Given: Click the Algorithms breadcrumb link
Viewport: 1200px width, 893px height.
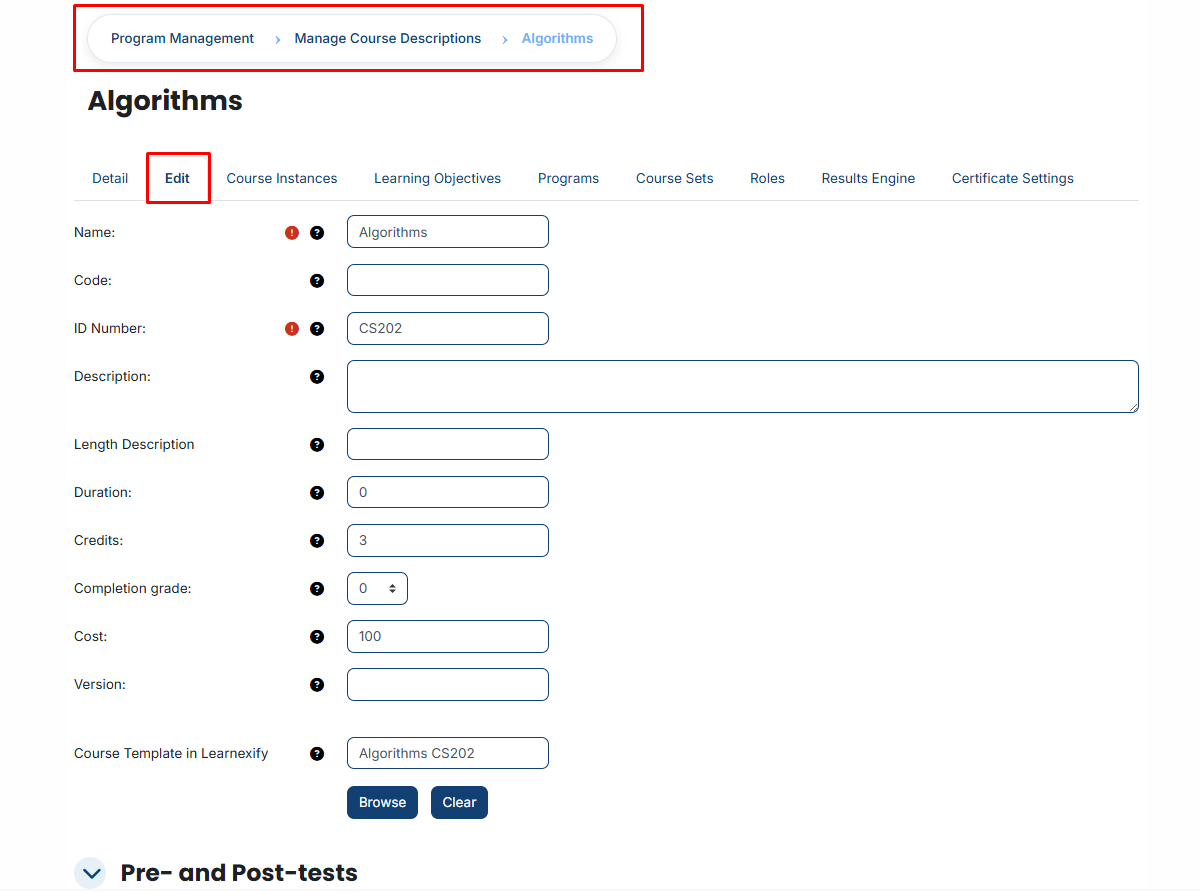Looking at the screenshot, I should (x=557, y=39).
